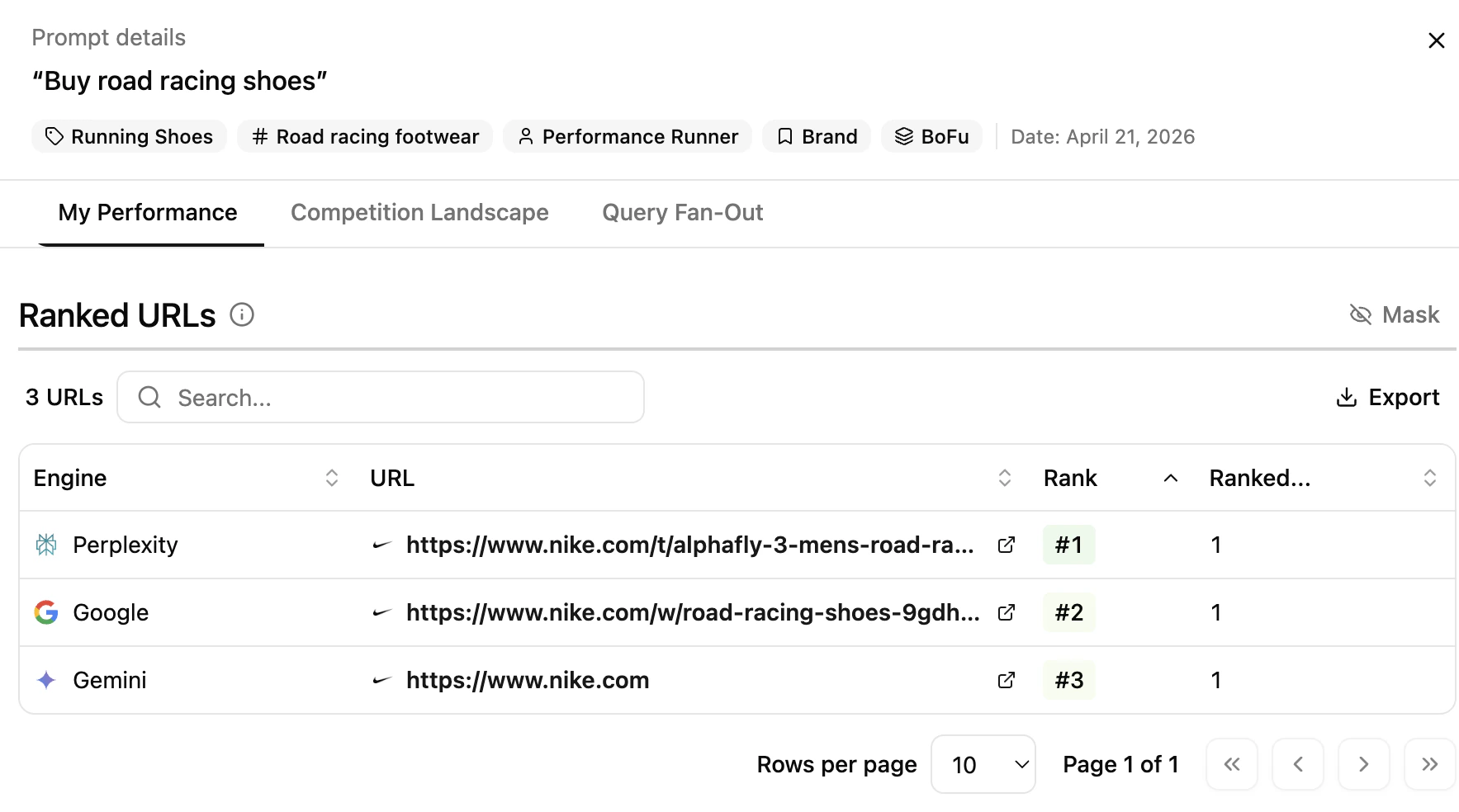Click the "Buy road racing shoes" title
1459x812 pixels.
(179, 81)
